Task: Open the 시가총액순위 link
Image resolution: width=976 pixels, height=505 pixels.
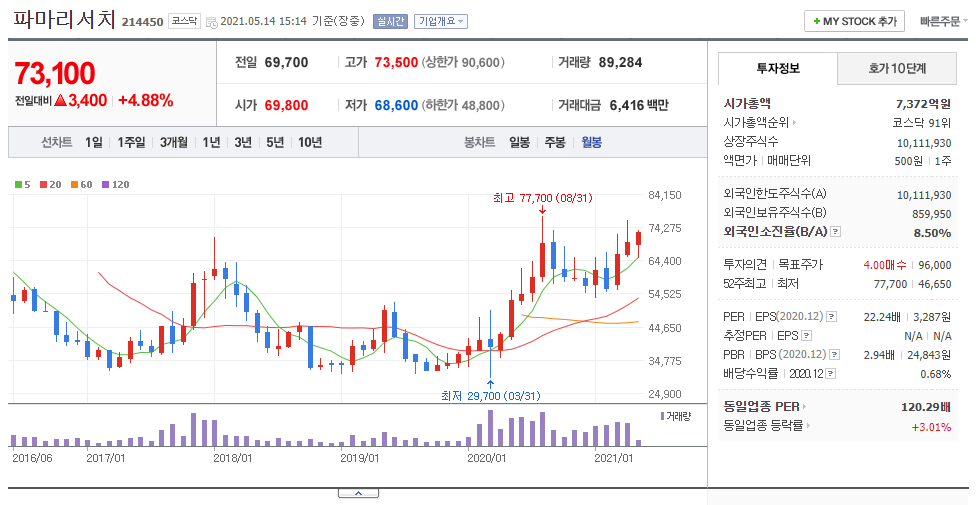Action: (760, 123)
